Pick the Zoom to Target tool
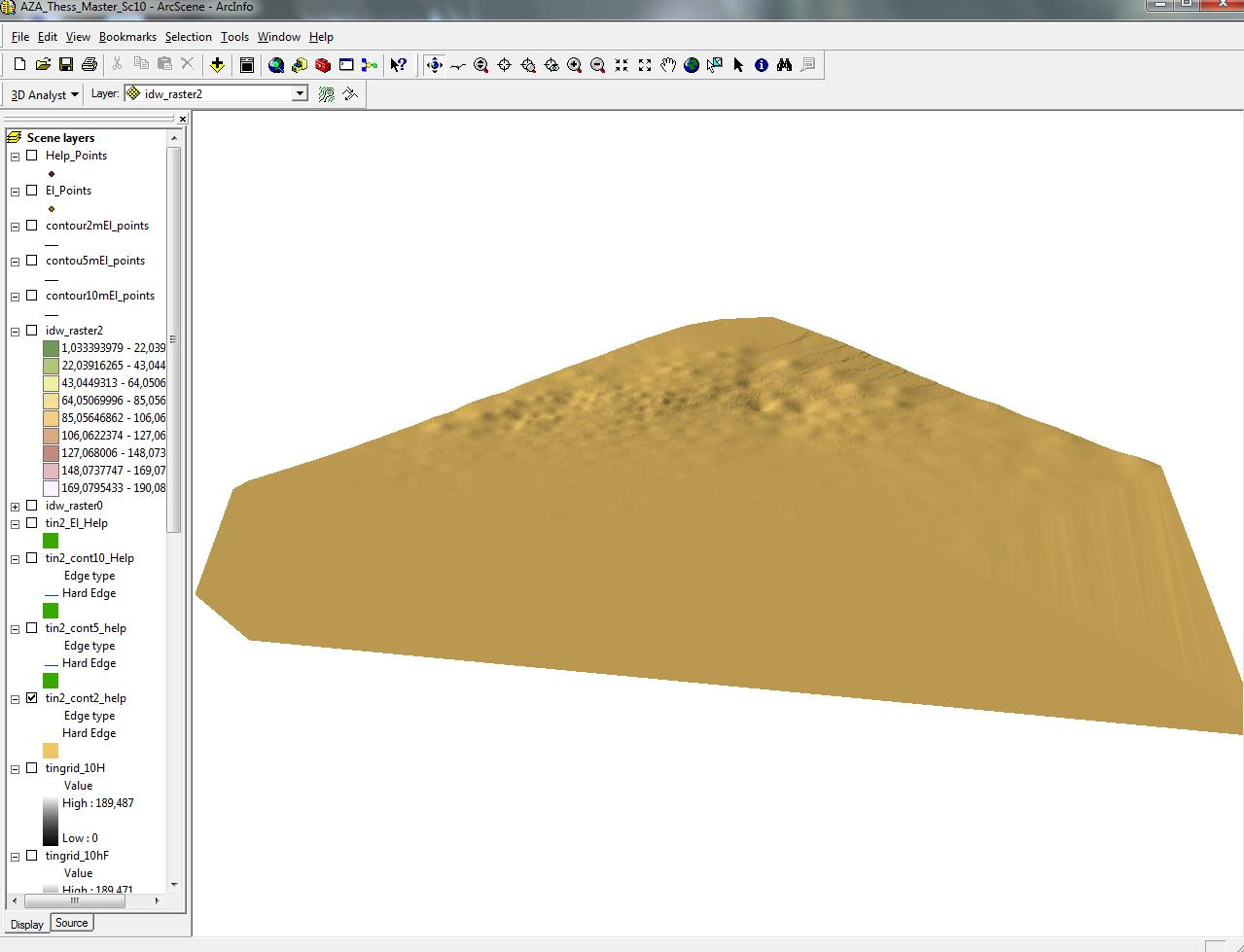1244x952 pixels. (x=528, y=65)
